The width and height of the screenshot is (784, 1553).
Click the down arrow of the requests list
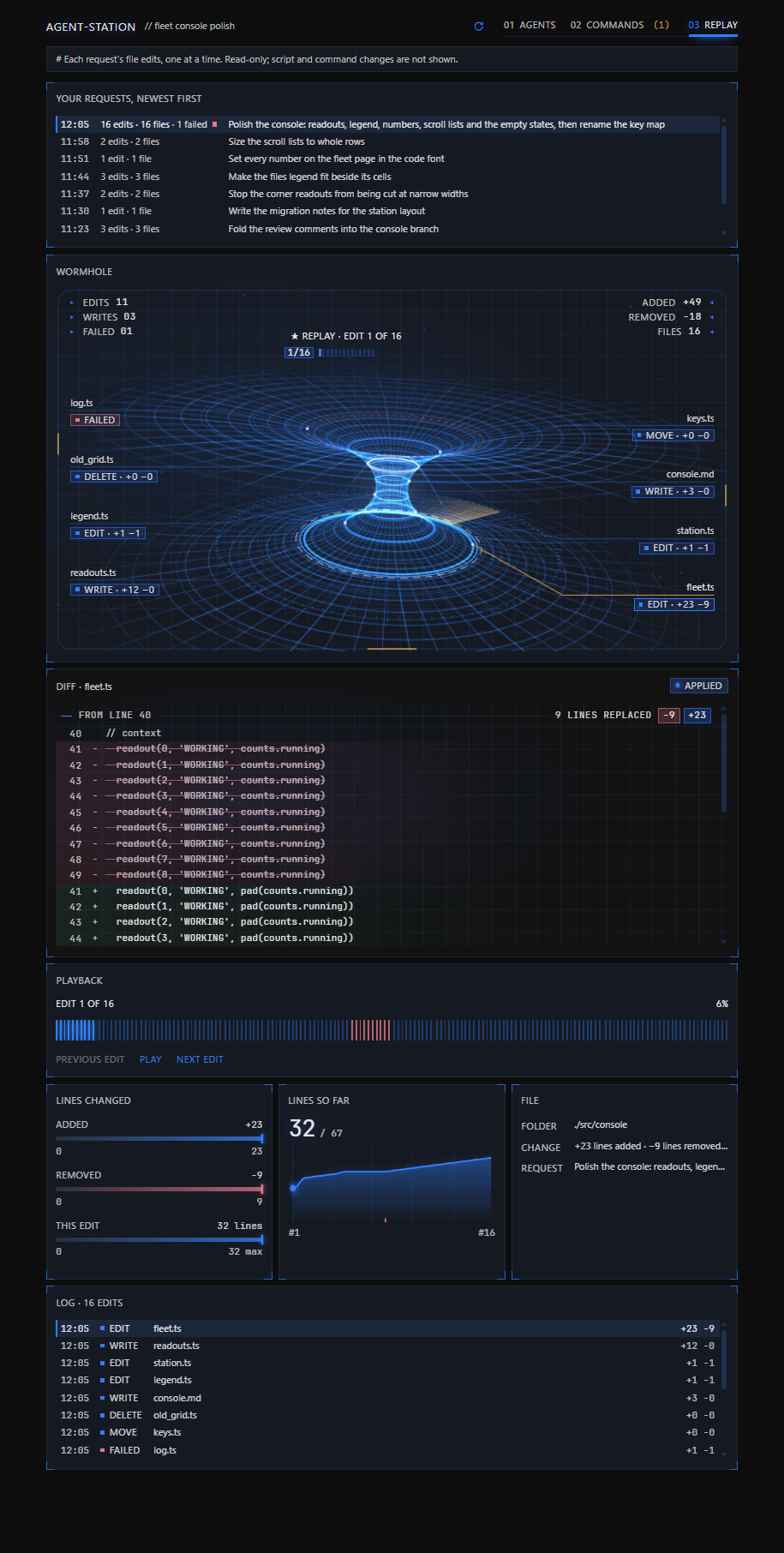tap(724, 232)
